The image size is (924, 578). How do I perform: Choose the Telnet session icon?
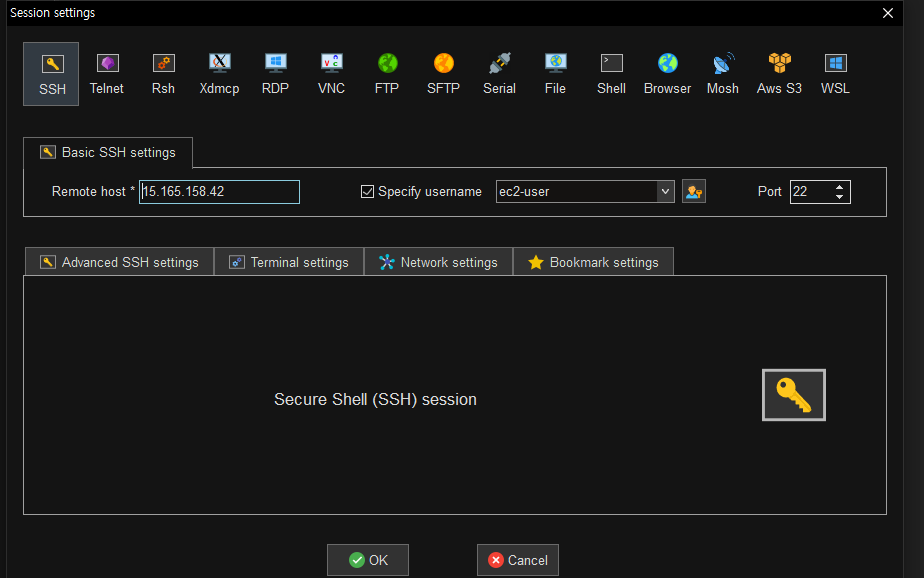(107, 74)
